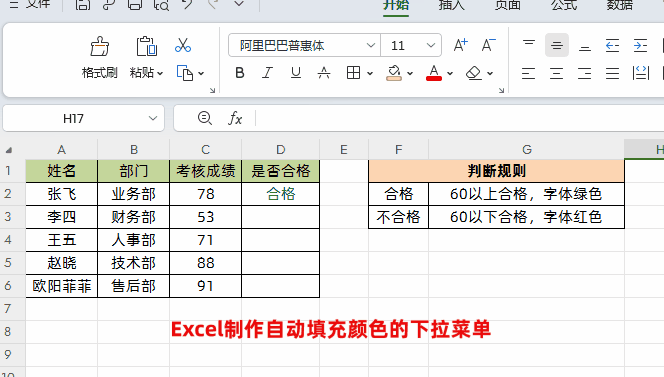664x377 pixels.
Task: Increase font size with A+ icon
Action: [460, 45]
